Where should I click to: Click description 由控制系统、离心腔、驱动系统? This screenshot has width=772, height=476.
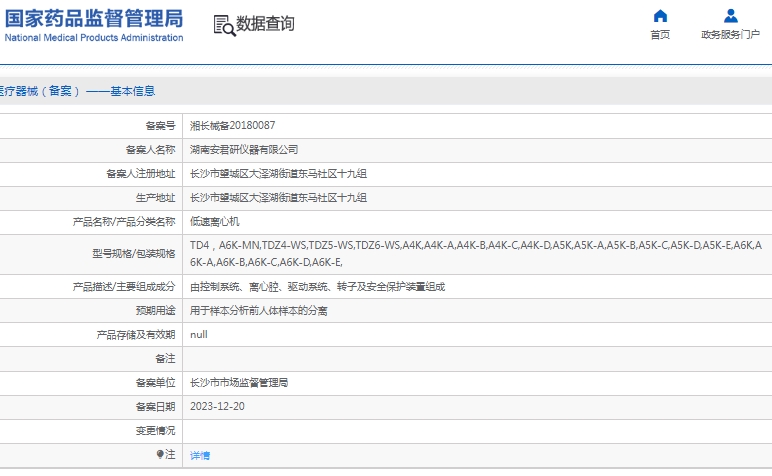pyautogui.click(x=318, y=286)
